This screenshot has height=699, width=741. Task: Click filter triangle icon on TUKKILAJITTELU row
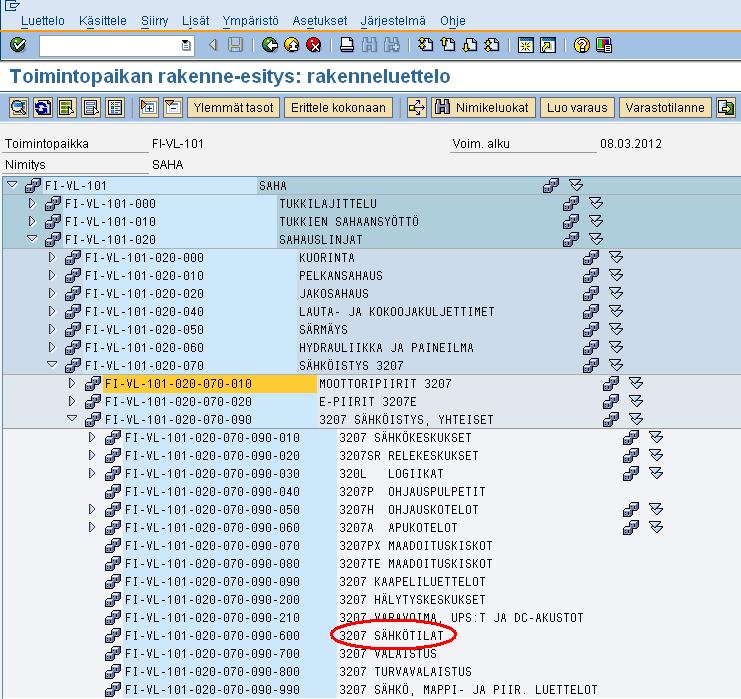point(596,203)
